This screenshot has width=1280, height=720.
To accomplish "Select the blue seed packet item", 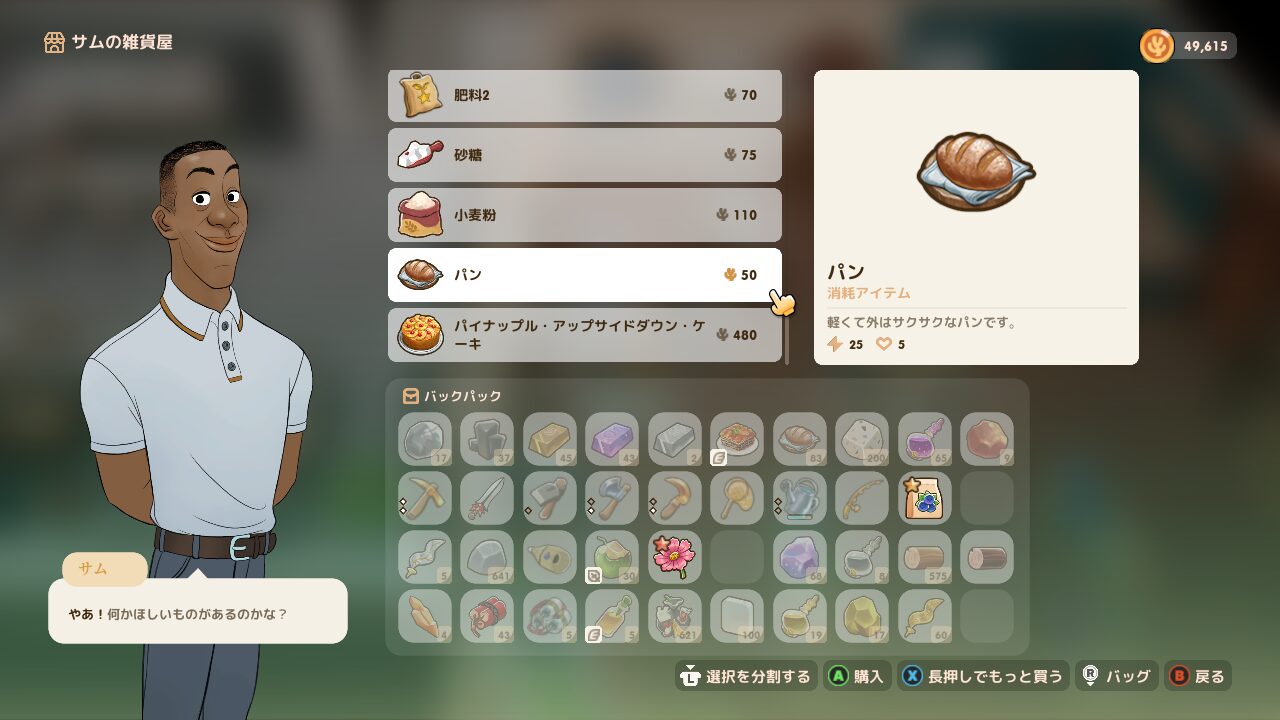I will coord(925,498).
